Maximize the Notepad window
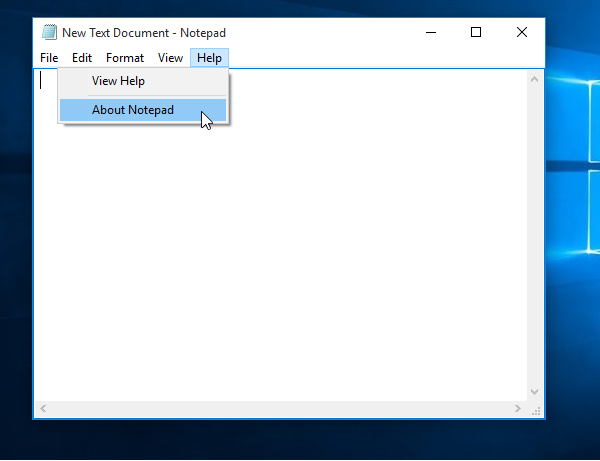 (x=476, y=33)
